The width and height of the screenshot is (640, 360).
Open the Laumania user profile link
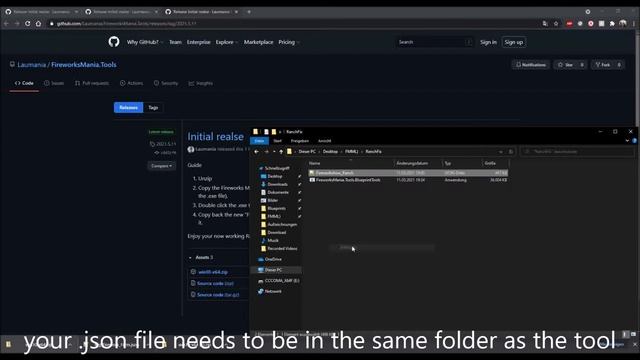31,64
